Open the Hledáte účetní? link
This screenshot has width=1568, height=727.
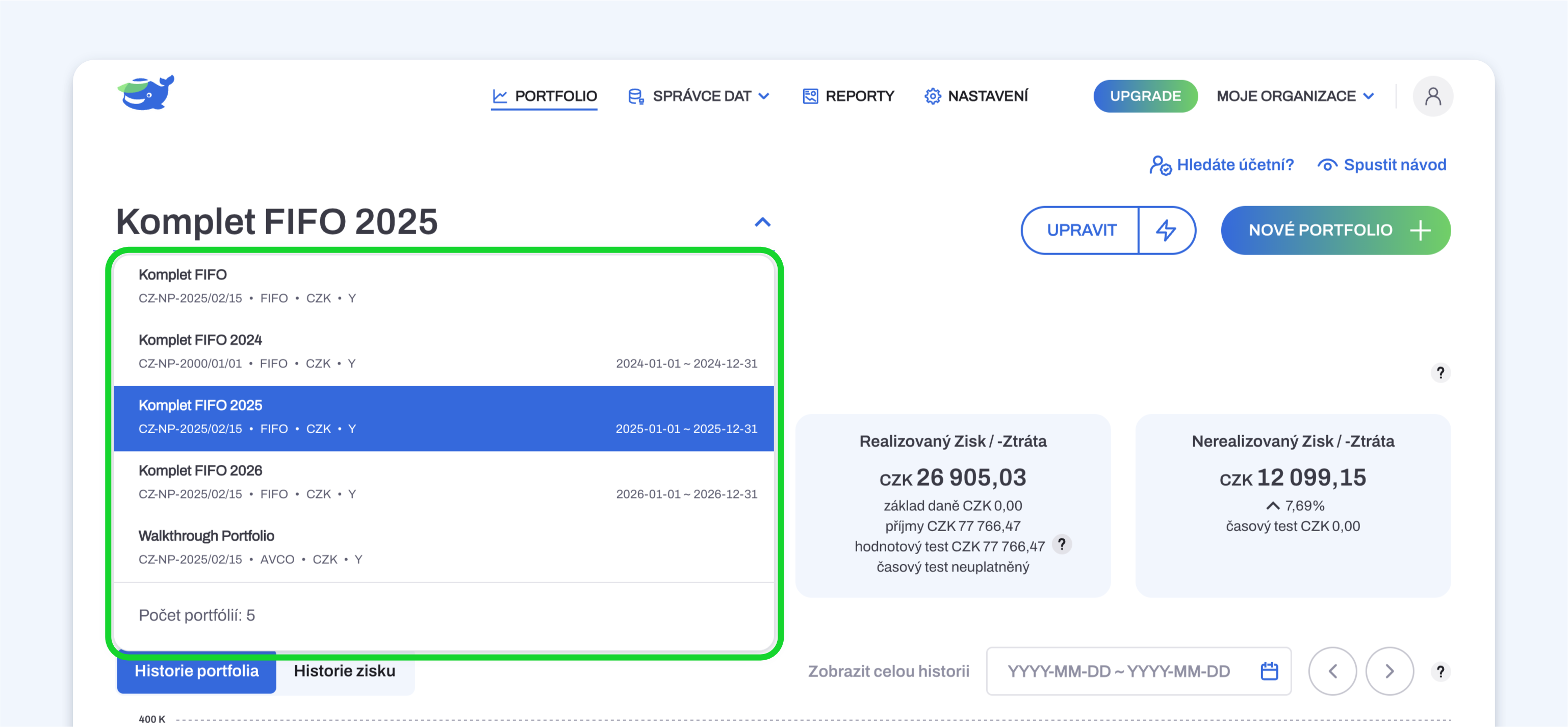click(x=1222, y=165)
